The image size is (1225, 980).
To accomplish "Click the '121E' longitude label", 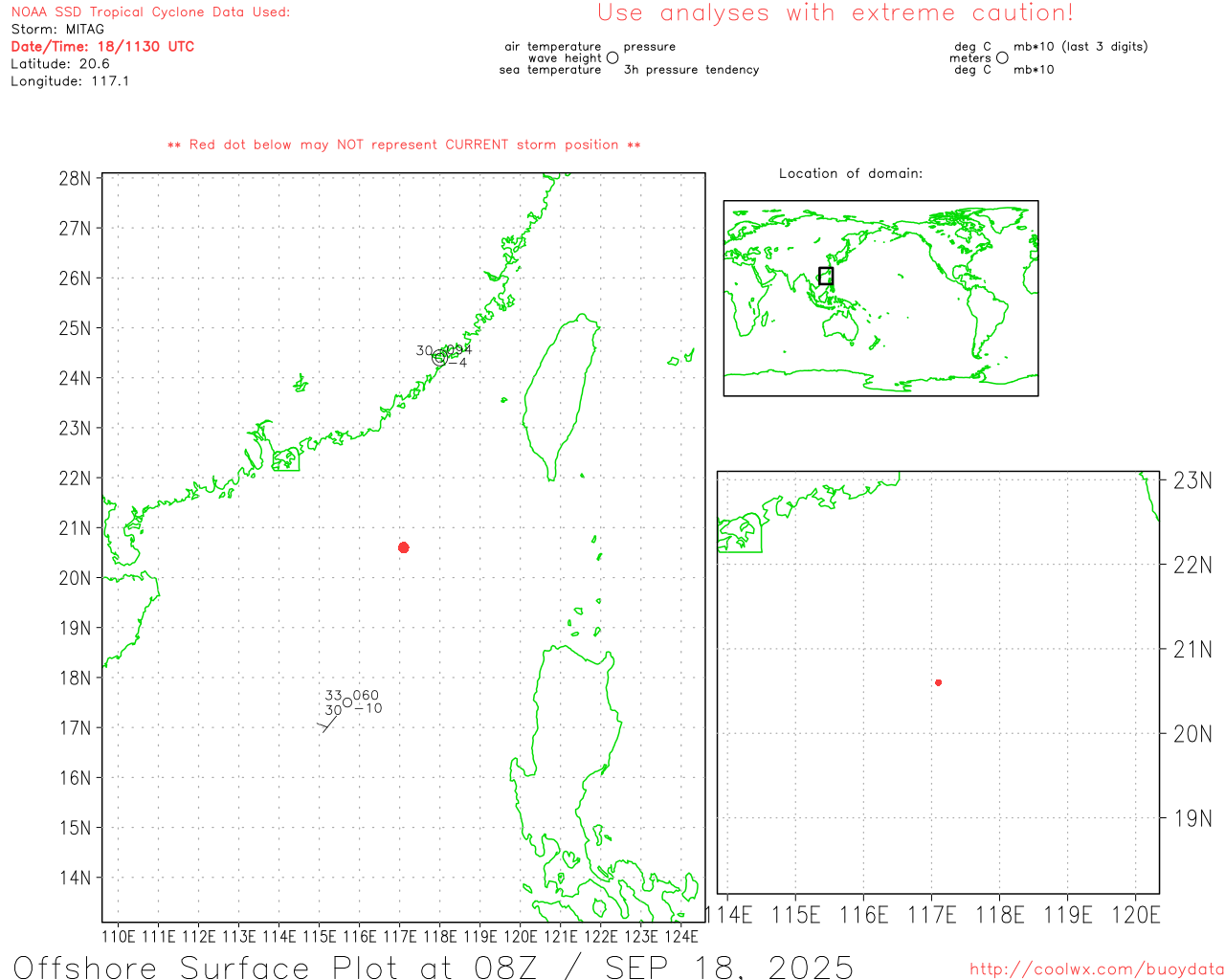I will point(561,937).
